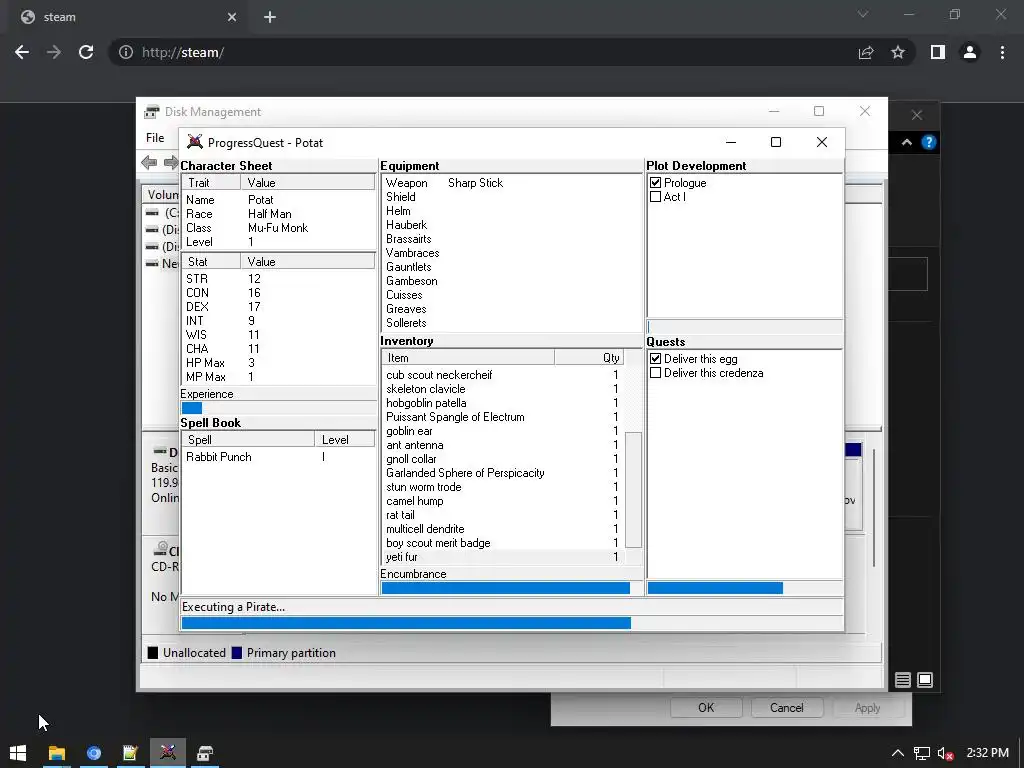Click the muted volume tray icon
This screenshot has width=1024, height=768.
click(x=945, y=753)
